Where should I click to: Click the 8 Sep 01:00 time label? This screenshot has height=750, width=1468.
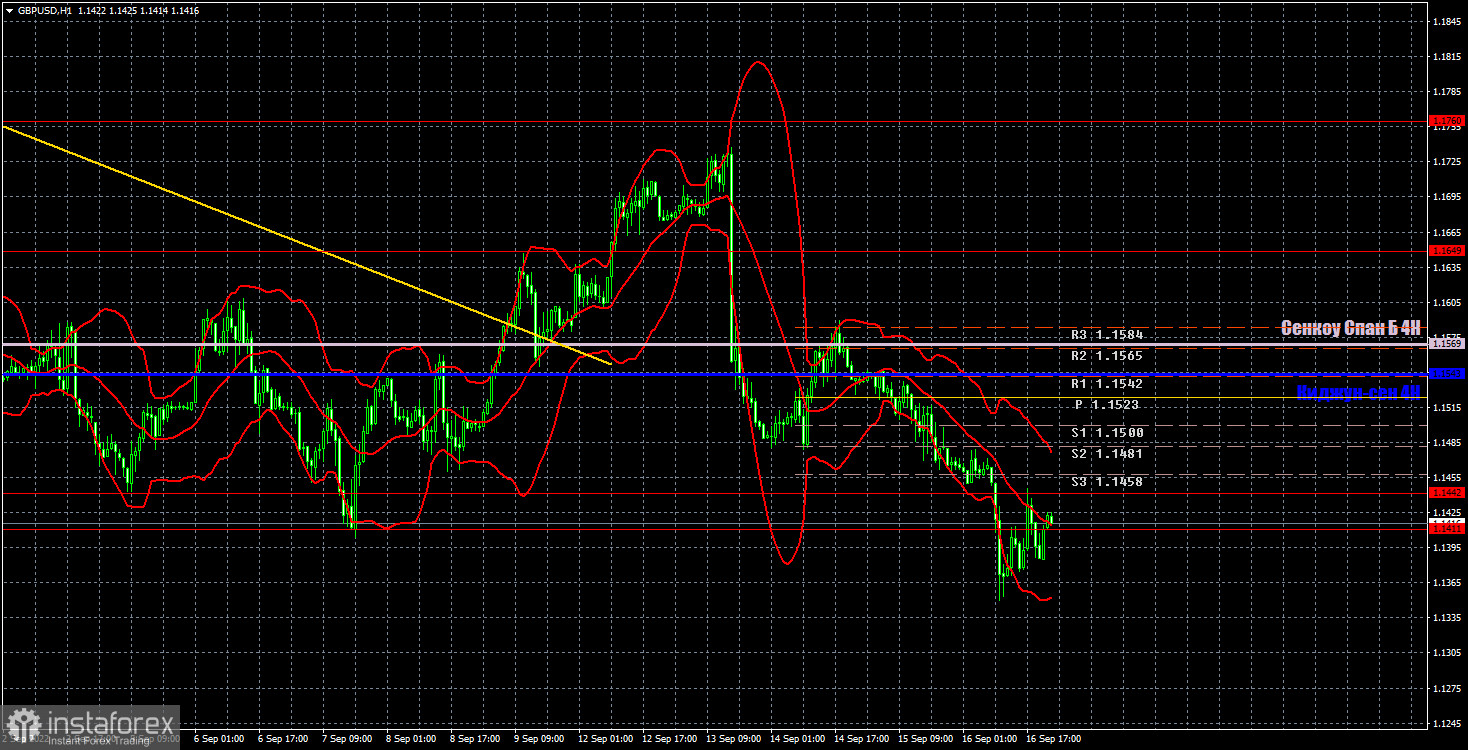(x=412, y=739)
